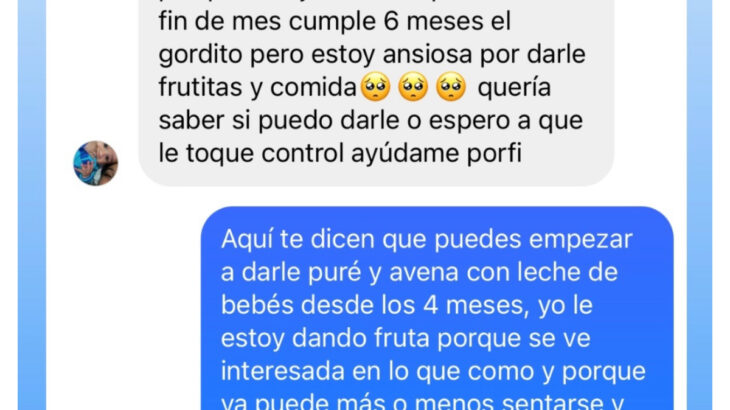
Task: Click the middle pleading-face emoji
Action: pos(413,87)
